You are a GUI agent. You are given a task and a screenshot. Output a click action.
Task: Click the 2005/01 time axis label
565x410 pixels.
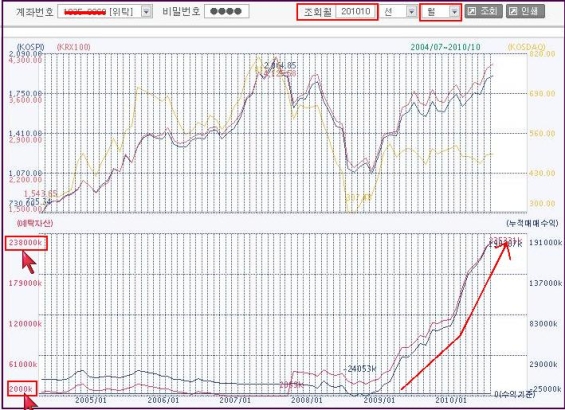click(91, 400)
